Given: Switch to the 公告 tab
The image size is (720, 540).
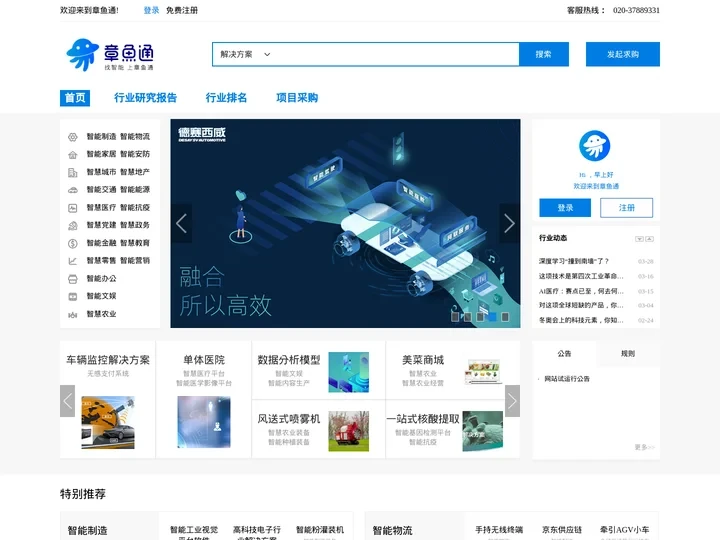Looking at the screenshot, I should click(x=564, y=354).
